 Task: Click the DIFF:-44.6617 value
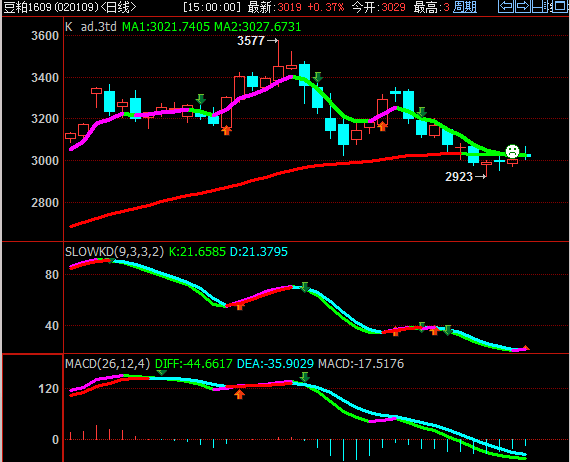(x=194, y=363)
